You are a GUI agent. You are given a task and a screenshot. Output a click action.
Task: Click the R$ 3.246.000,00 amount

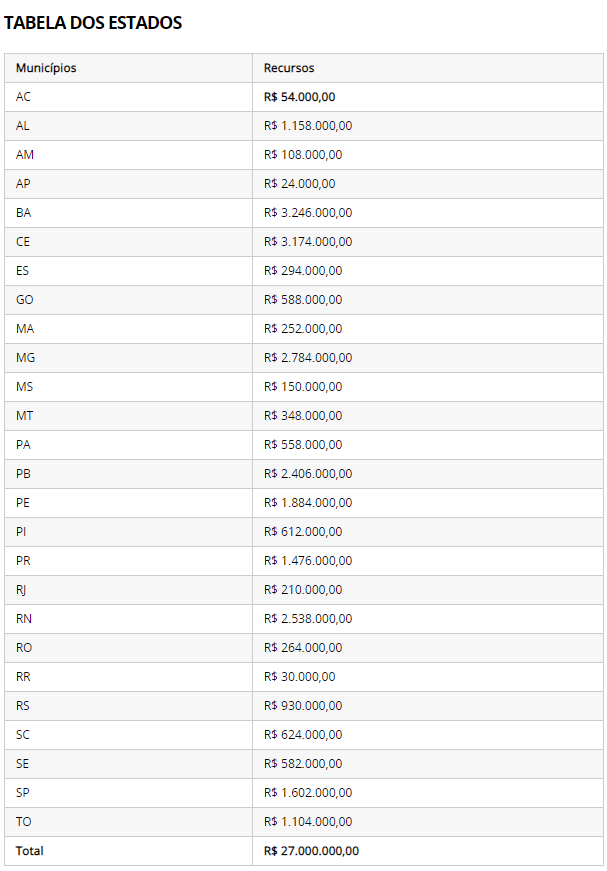[308, 213]
